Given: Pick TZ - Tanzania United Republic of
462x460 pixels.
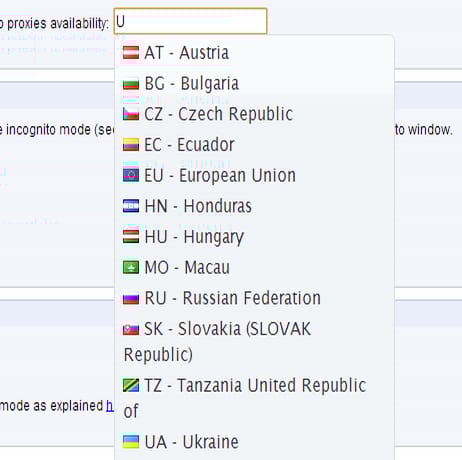Looking at the screenshot, I should pyautogui.click(x=254, y=398).
